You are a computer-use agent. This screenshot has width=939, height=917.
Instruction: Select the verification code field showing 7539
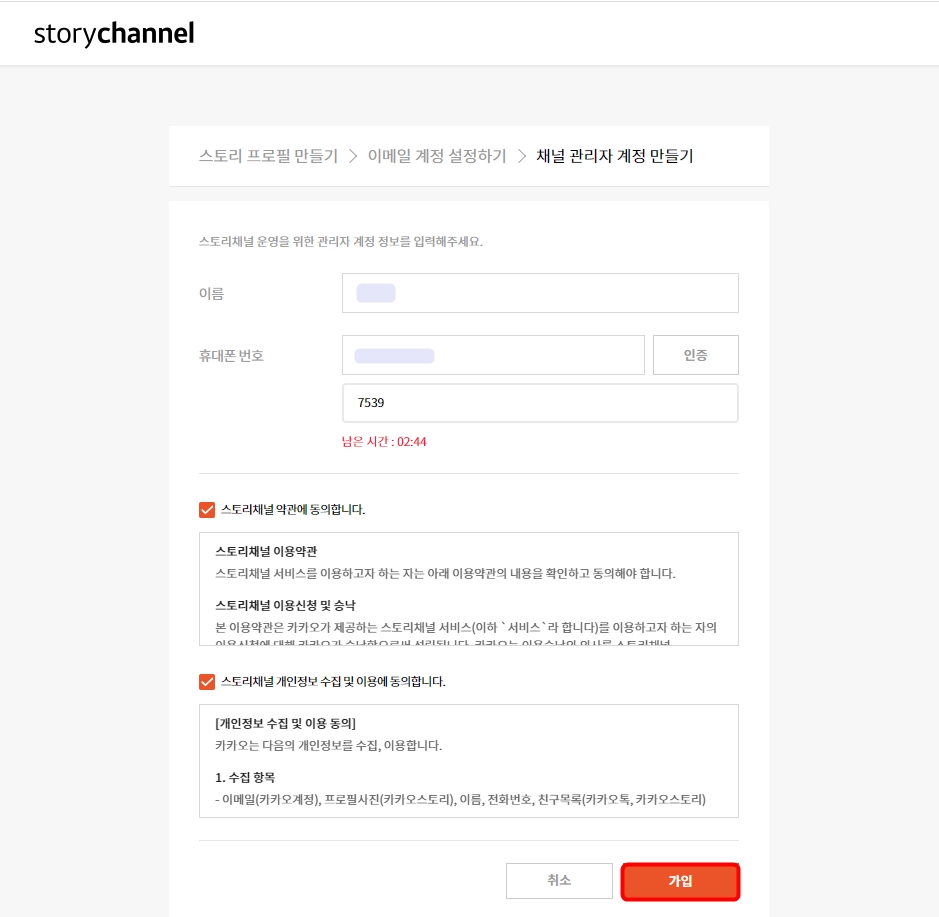pyautogui.click(x=540, y=402)
